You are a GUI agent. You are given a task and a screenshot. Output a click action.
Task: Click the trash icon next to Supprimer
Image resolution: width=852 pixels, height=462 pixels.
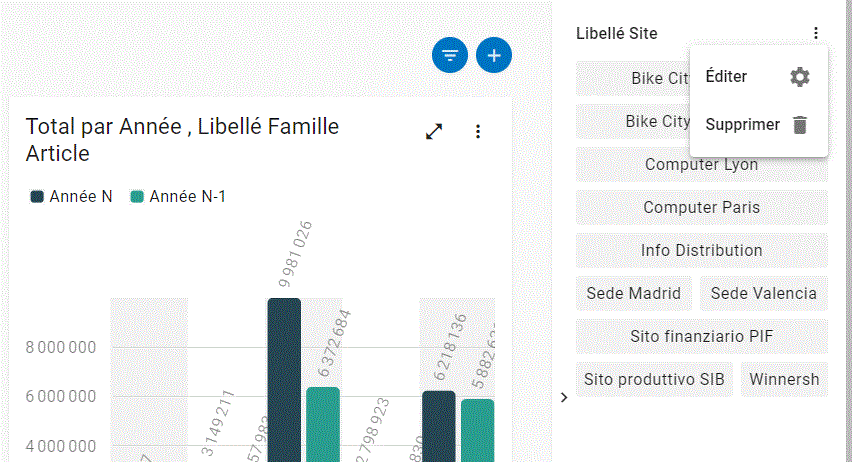click(x=799, y=125)
